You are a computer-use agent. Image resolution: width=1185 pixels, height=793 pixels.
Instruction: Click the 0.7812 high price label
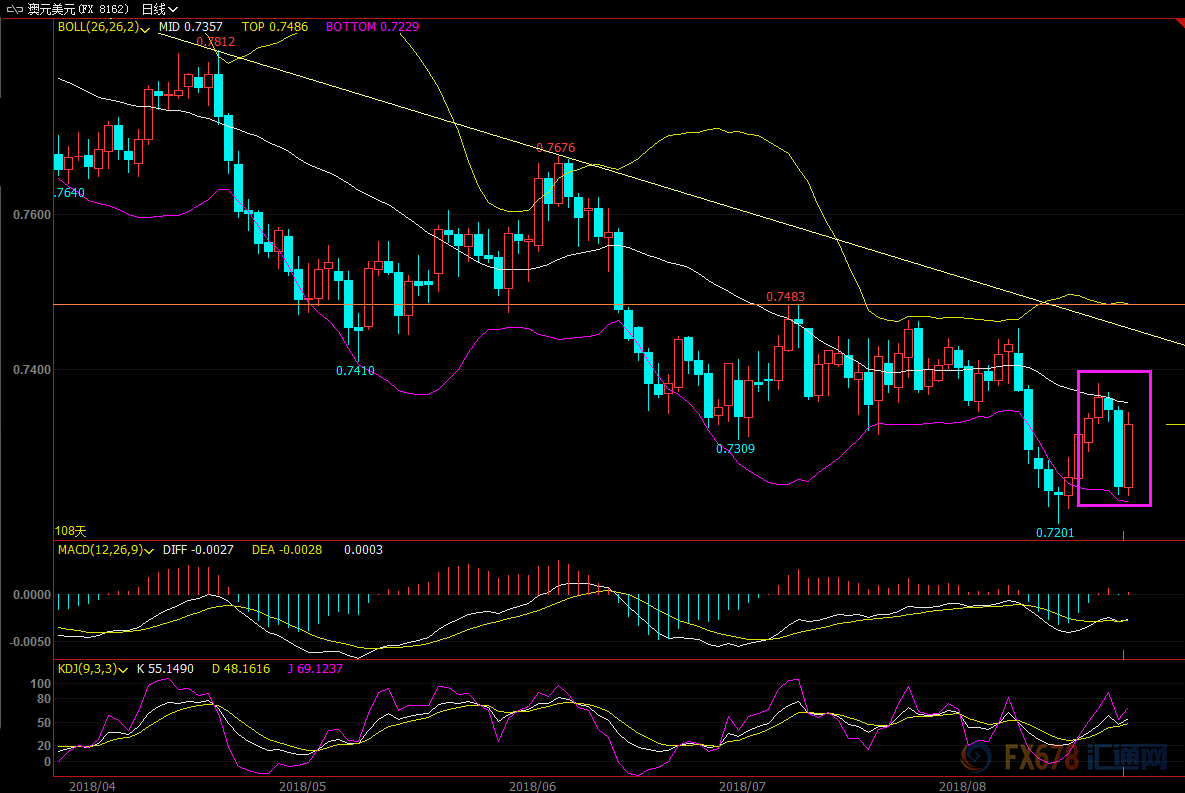[215, 42]
